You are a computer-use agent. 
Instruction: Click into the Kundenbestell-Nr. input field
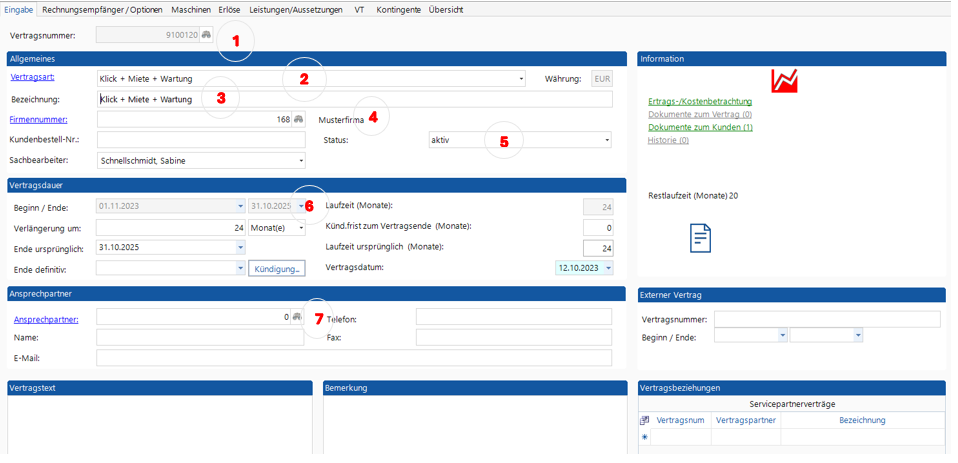200,141
